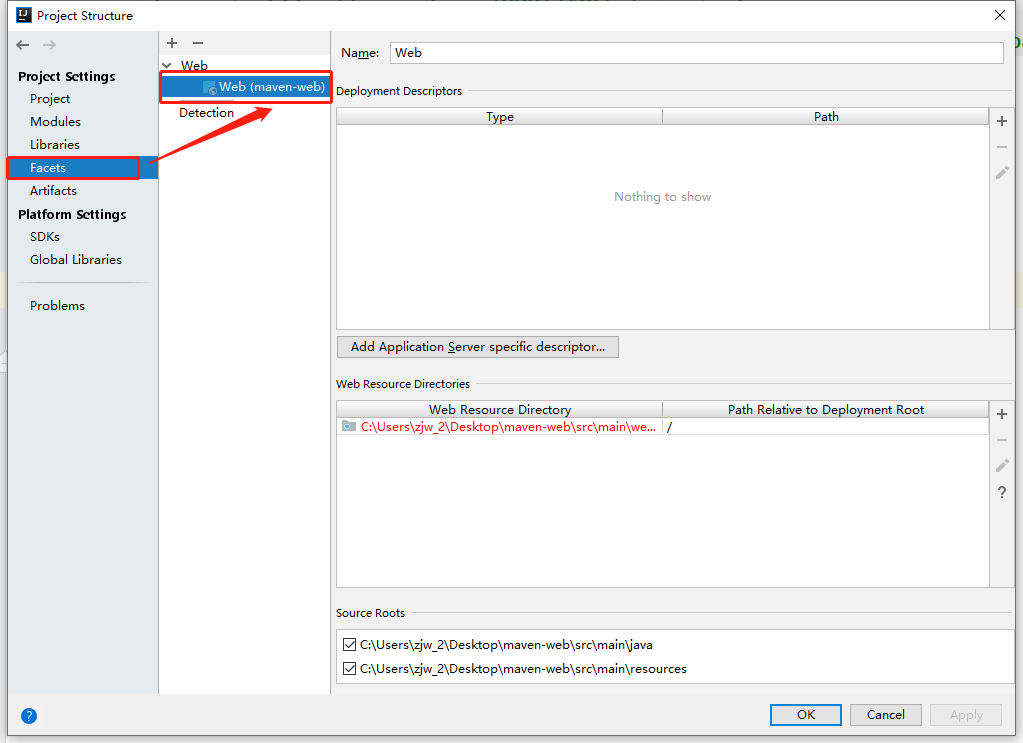The image size is (1023, 743).
Task: Click the back navigation arrow
Action: tap(23, 45)
